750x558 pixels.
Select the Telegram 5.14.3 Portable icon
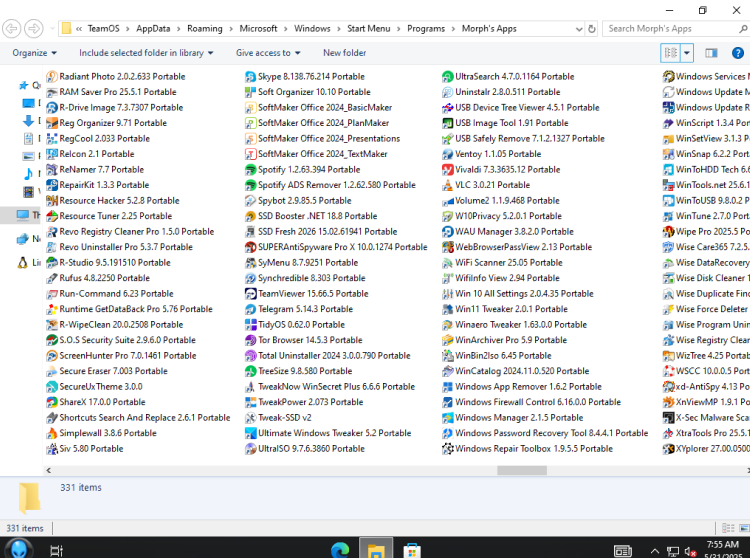(x=250, y=309)
